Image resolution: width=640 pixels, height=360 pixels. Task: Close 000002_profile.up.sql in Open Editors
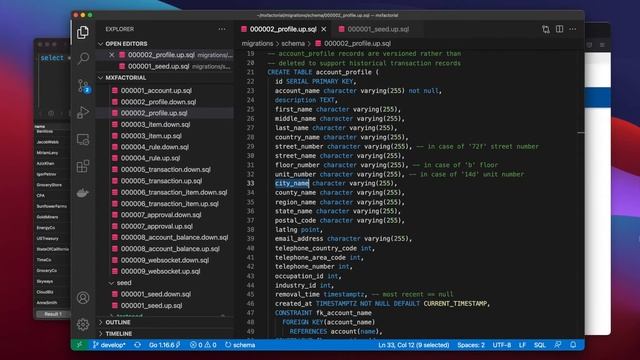(x=111, y=55)
